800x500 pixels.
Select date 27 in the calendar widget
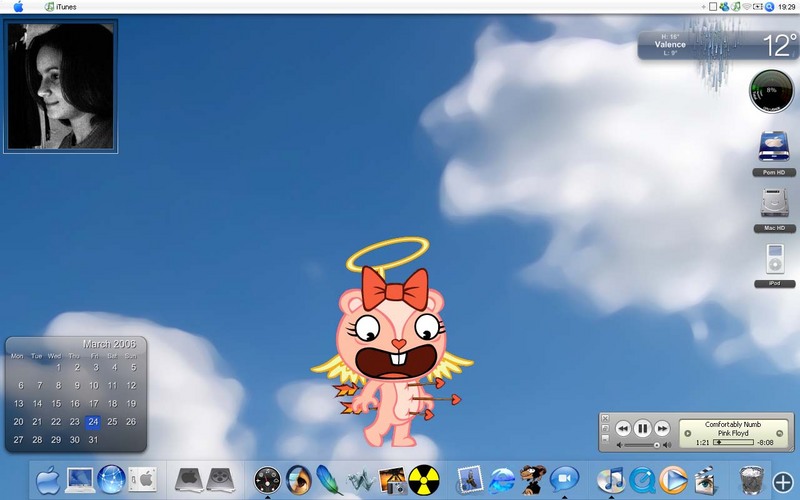click(x=18, y=440)
